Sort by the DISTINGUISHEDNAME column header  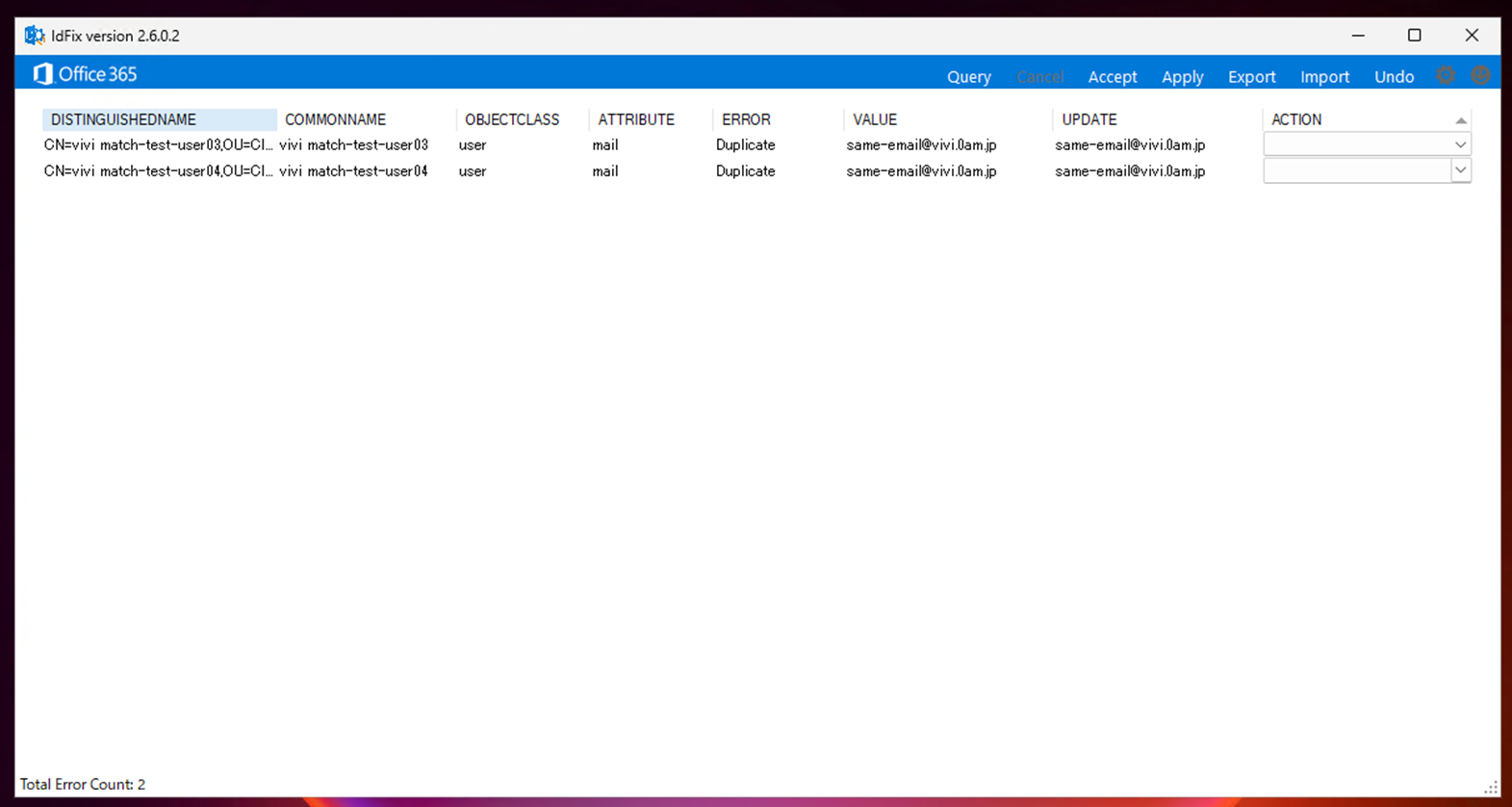[160, 119]
